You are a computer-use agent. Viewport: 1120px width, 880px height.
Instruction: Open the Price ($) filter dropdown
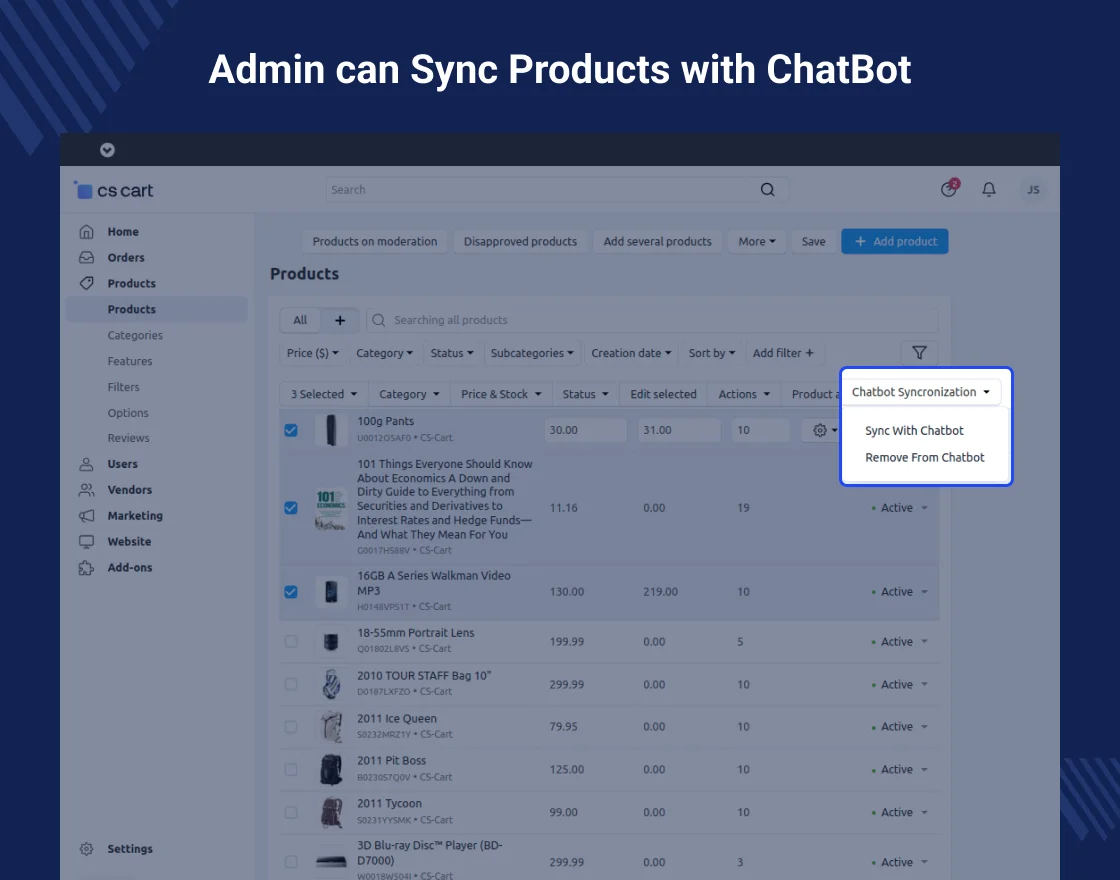coord(313,353)
